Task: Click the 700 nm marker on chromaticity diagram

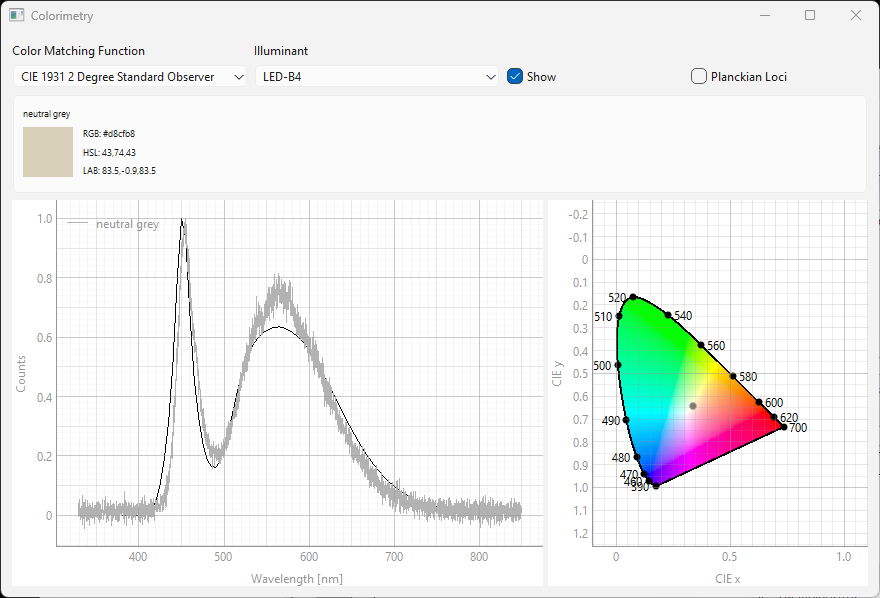Action: pyautogui.click(x=783, y=427)
